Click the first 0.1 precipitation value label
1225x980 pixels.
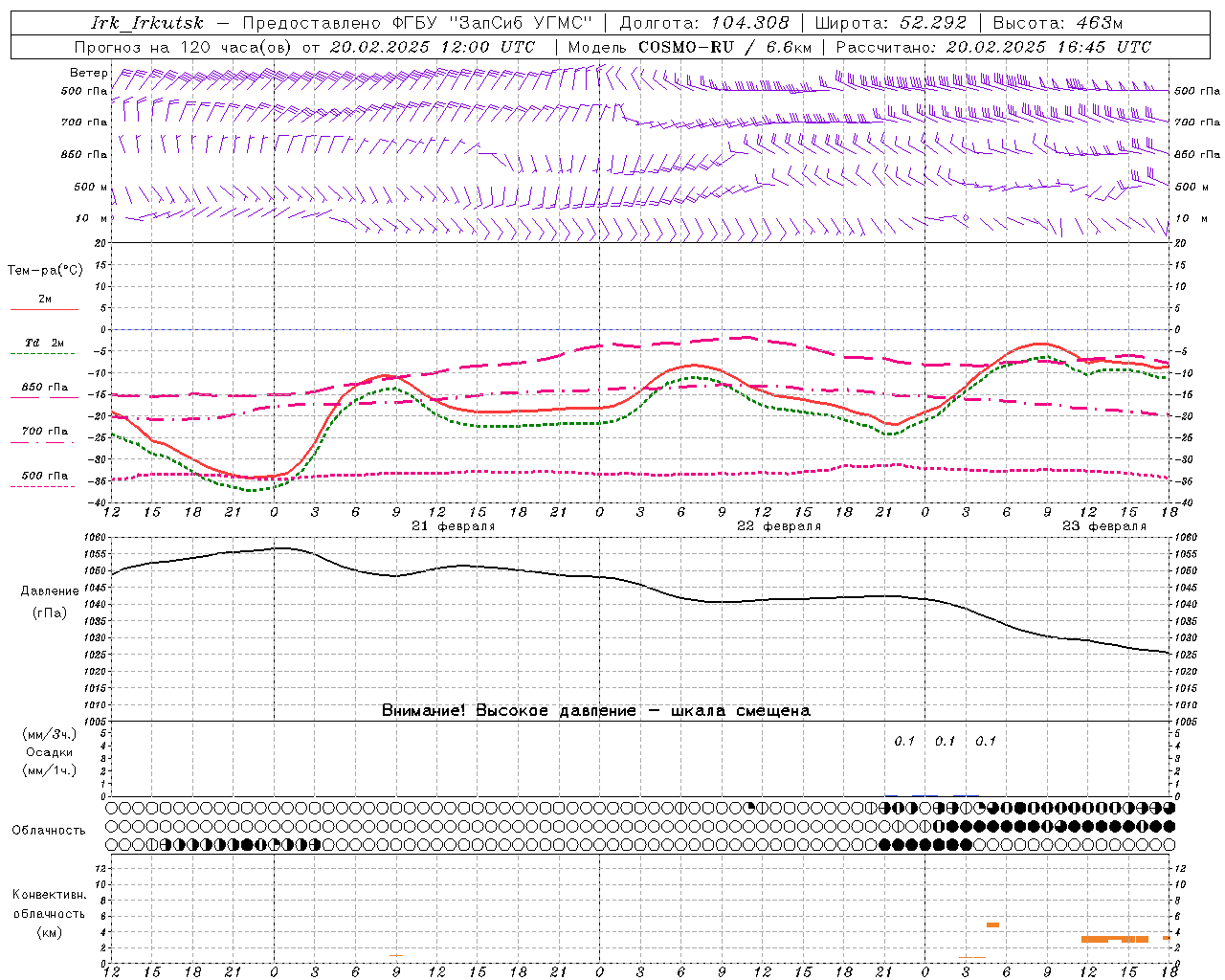tap(904, 741)
